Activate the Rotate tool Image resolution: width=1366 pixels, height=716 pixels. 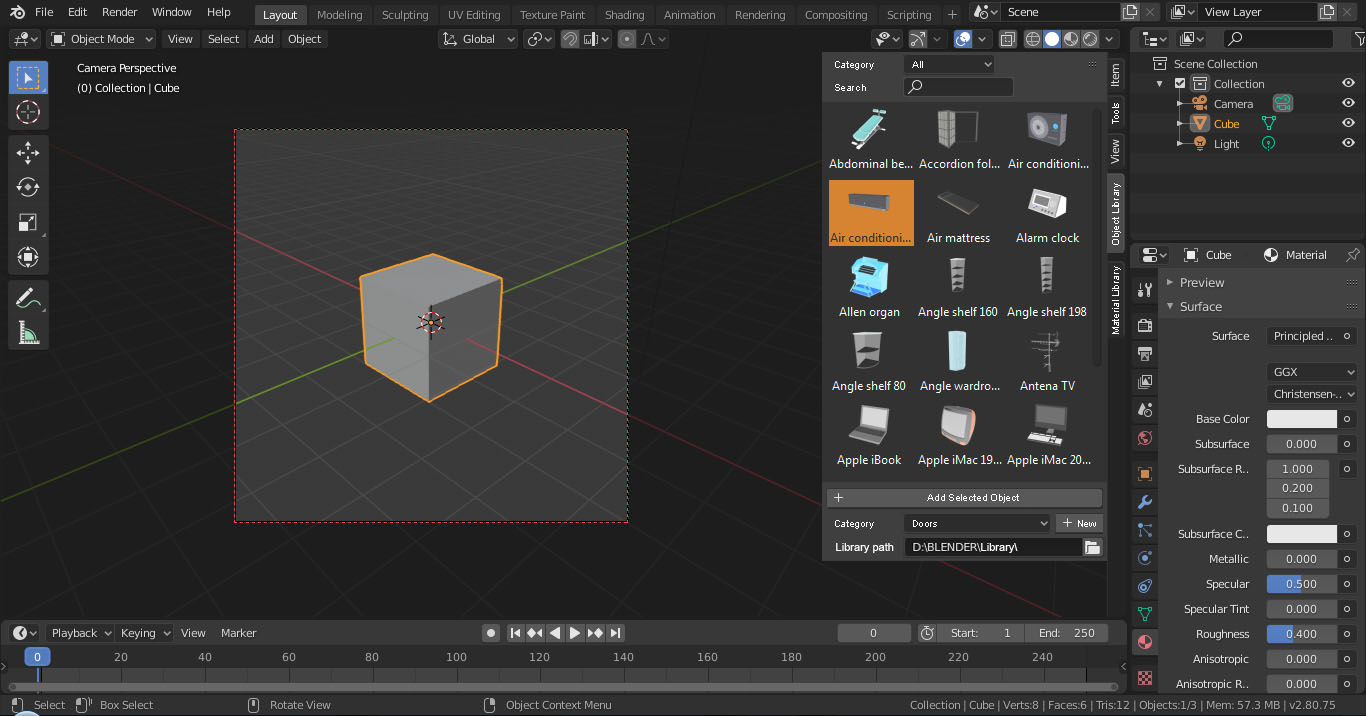click(x=28, y=187)
